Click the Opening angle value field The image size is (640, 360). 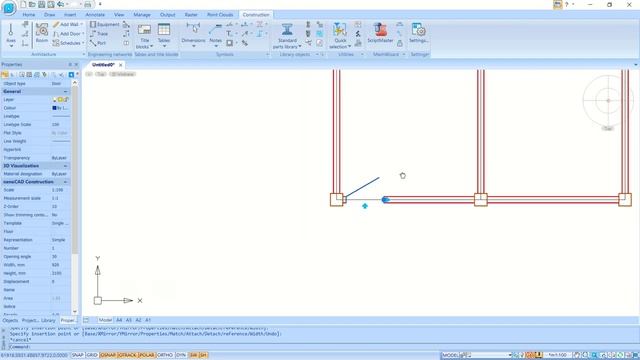60,257
